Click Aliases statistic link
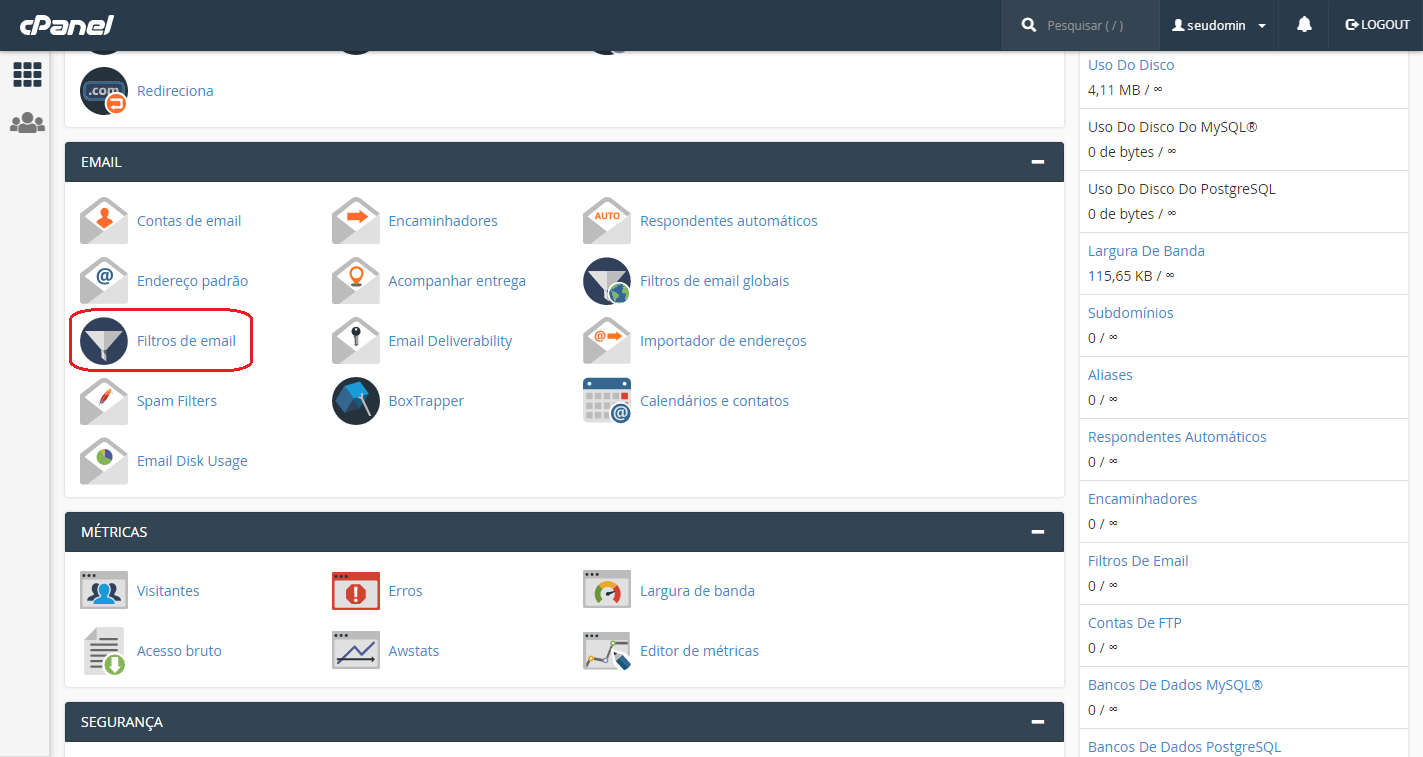Image resolution: width=1423 pixels, height=757 pixels. 1110,375
